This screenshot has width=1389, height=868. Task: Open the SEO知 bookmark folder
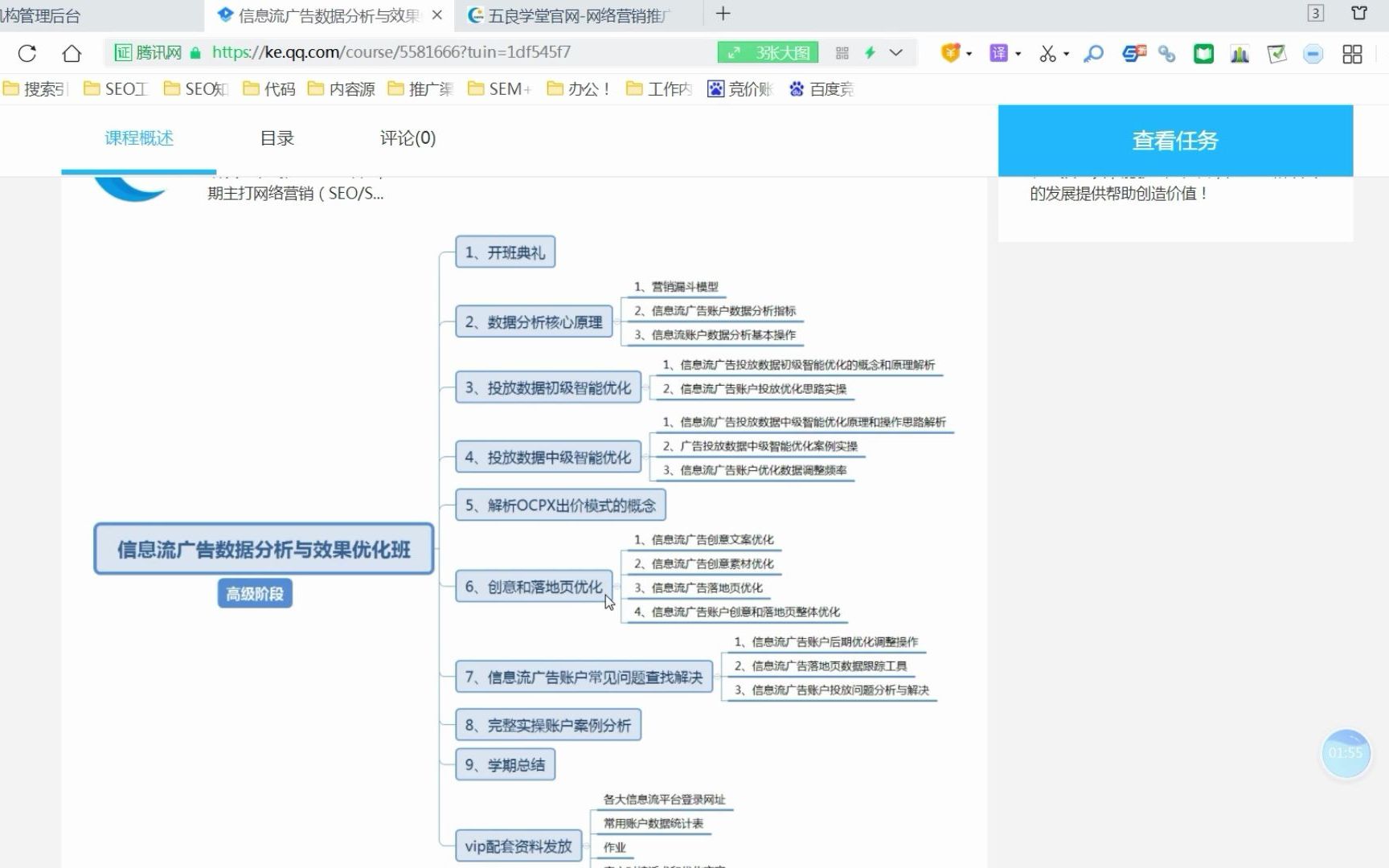(196, 88)
